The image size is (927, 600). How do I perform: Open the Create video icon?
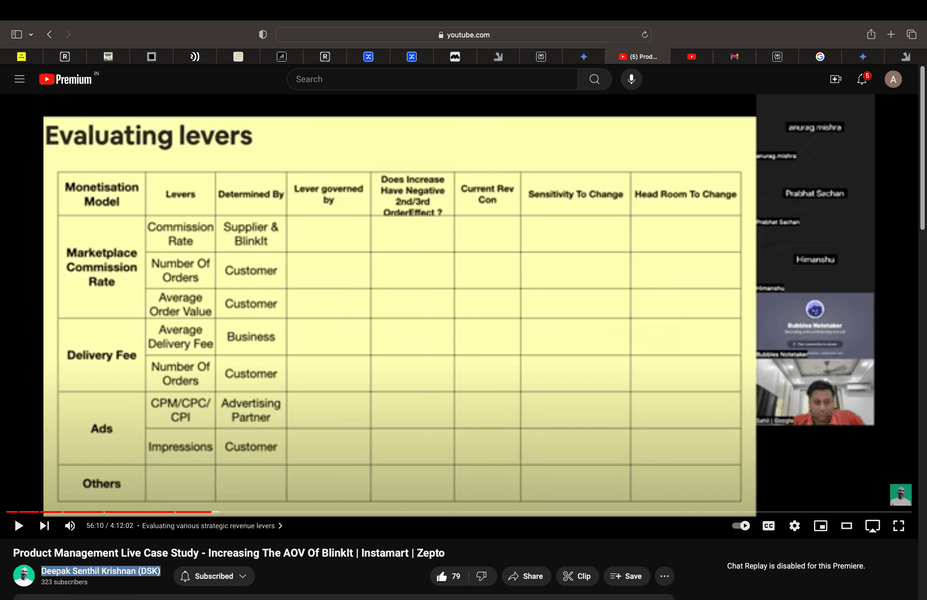835,79
